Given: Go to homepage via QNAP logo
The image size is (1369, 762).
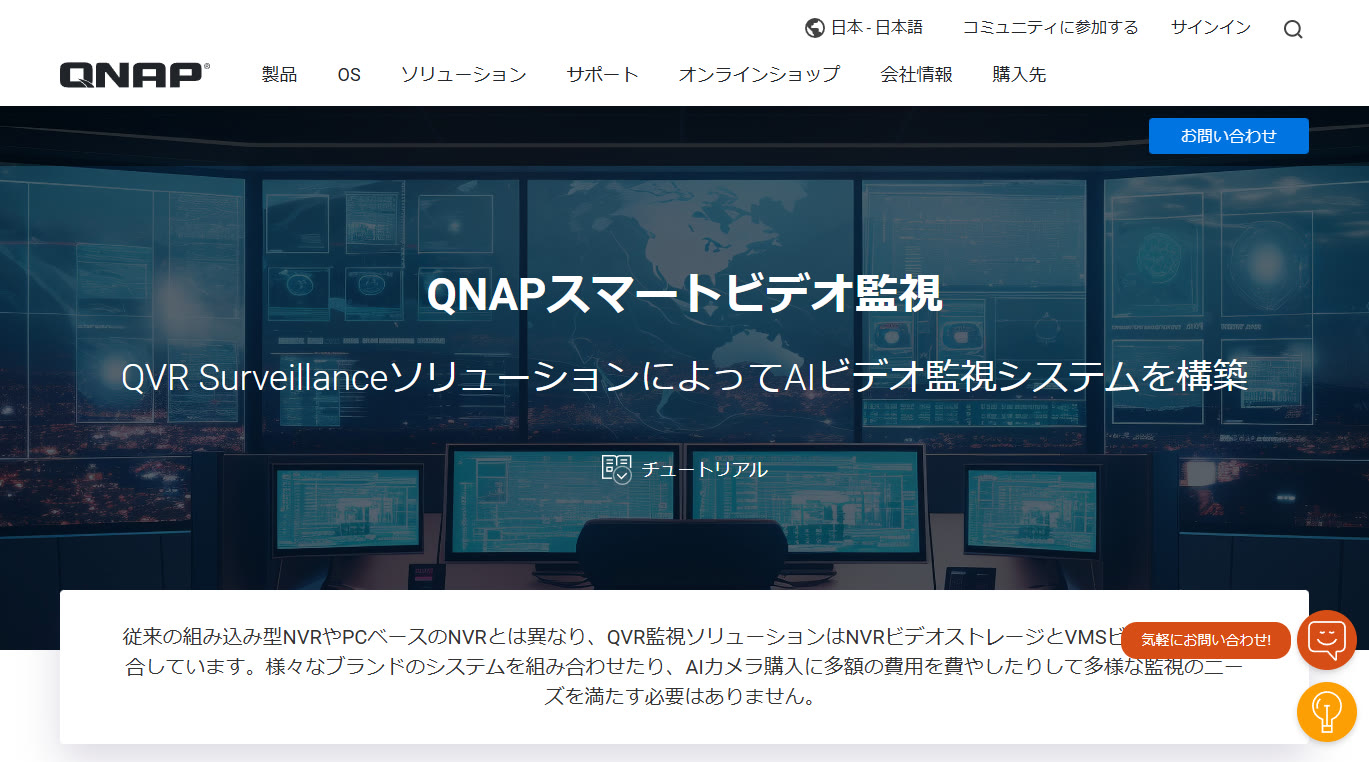Looking at the screenshot, I should pos(134,75).
